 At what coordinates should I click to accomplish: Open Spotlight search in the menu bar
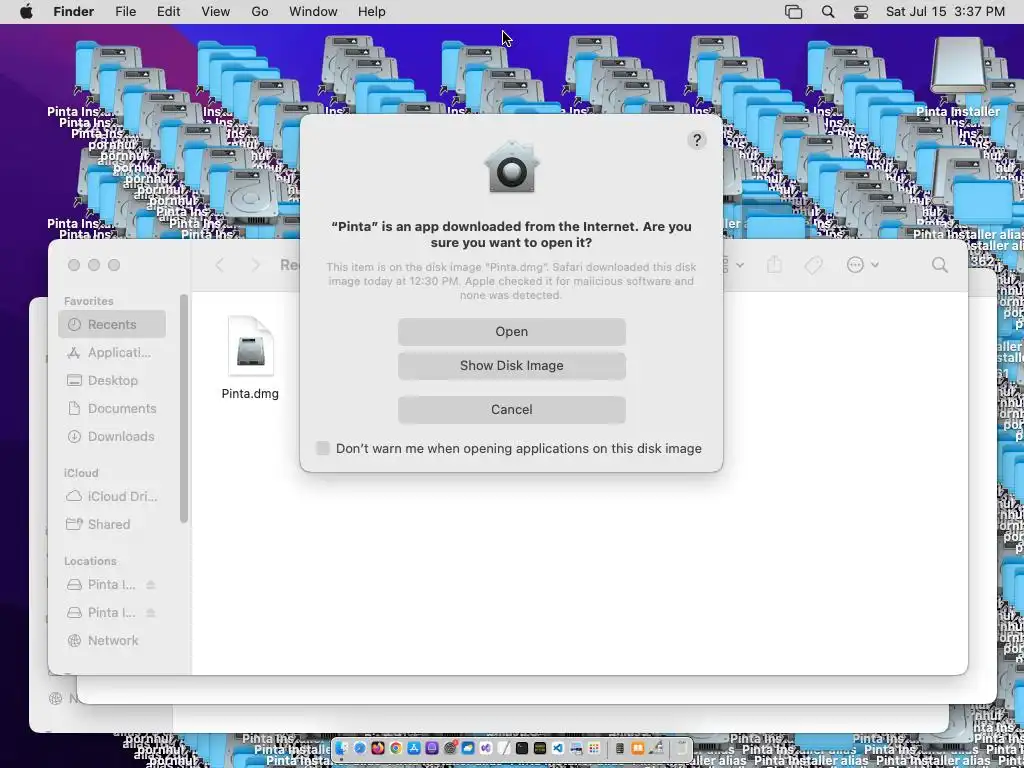click(x=827, y=12)
